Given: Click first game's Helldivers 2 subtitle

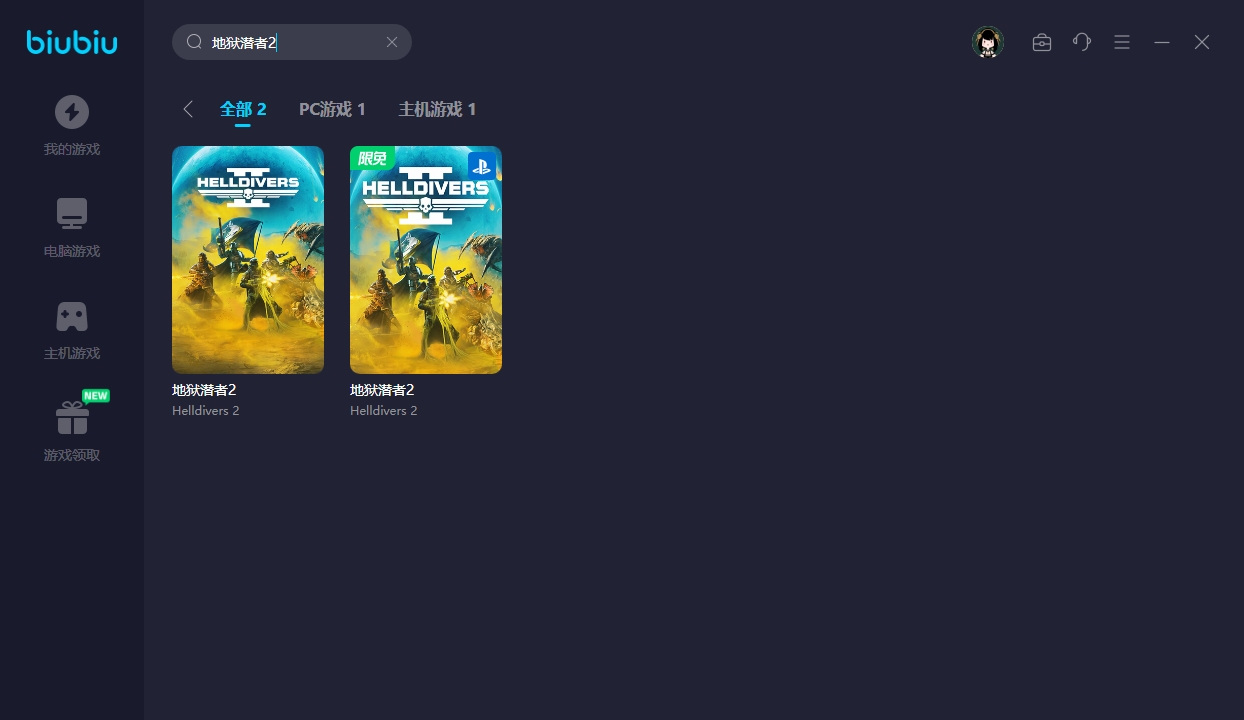Looking at the screenshot, I should point(206,411).
